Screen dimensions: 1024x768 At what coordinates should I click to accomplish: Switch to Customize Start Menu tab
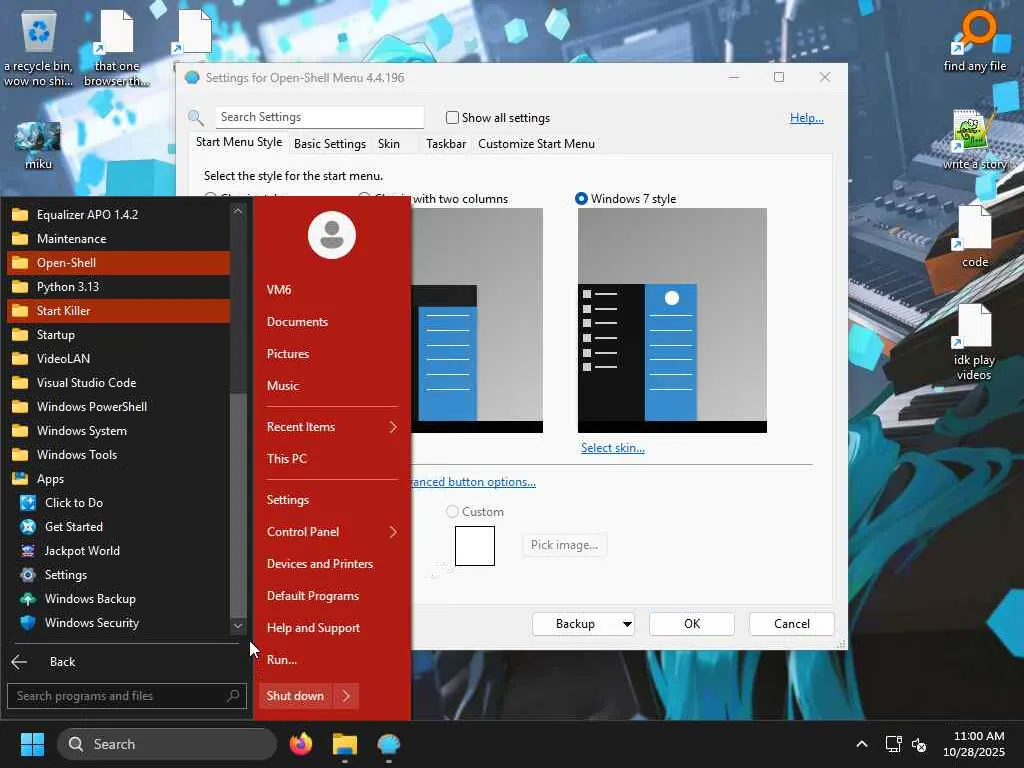tap(536, 144)
